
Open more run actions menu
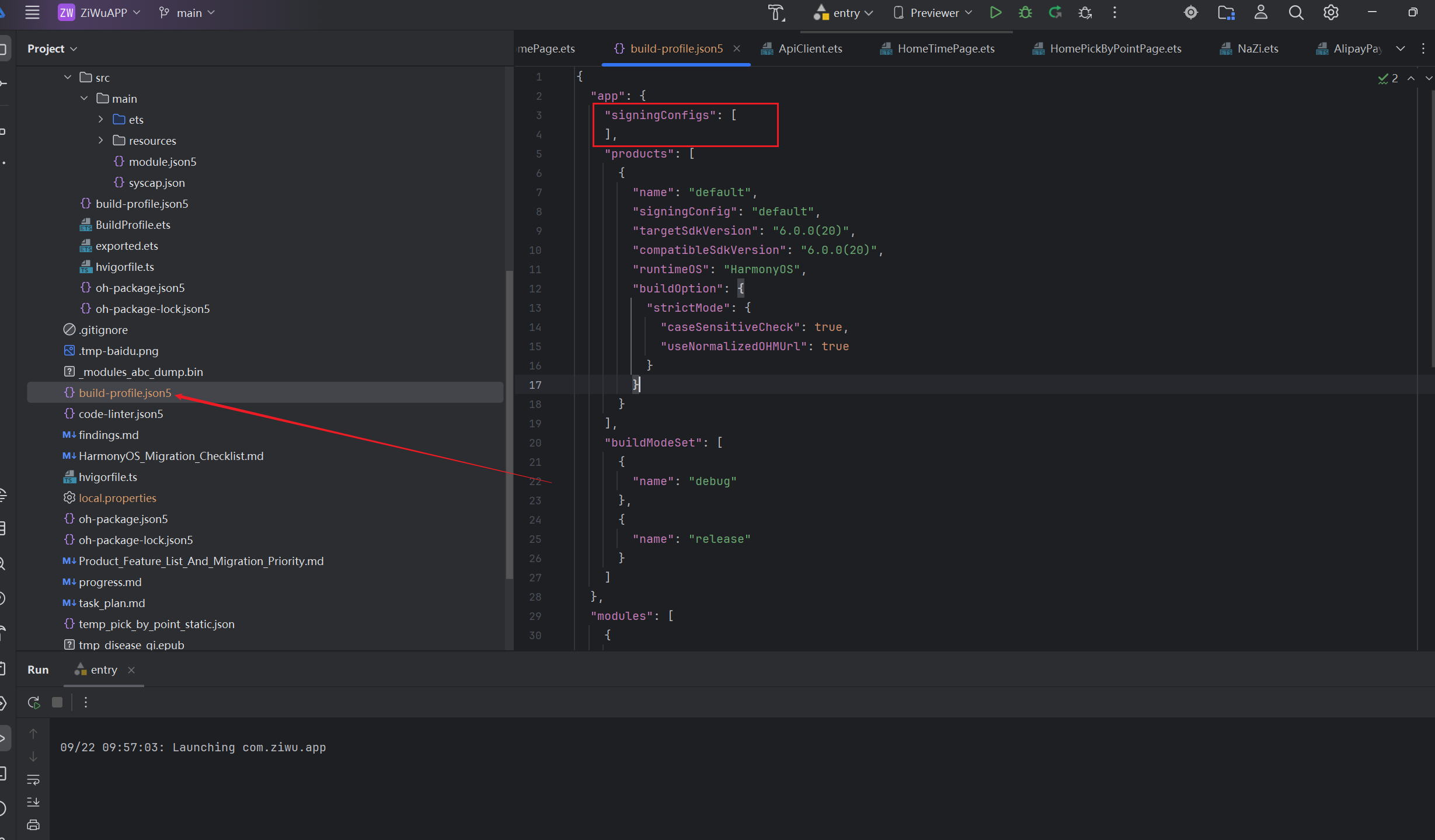[x=1114, y=12]
